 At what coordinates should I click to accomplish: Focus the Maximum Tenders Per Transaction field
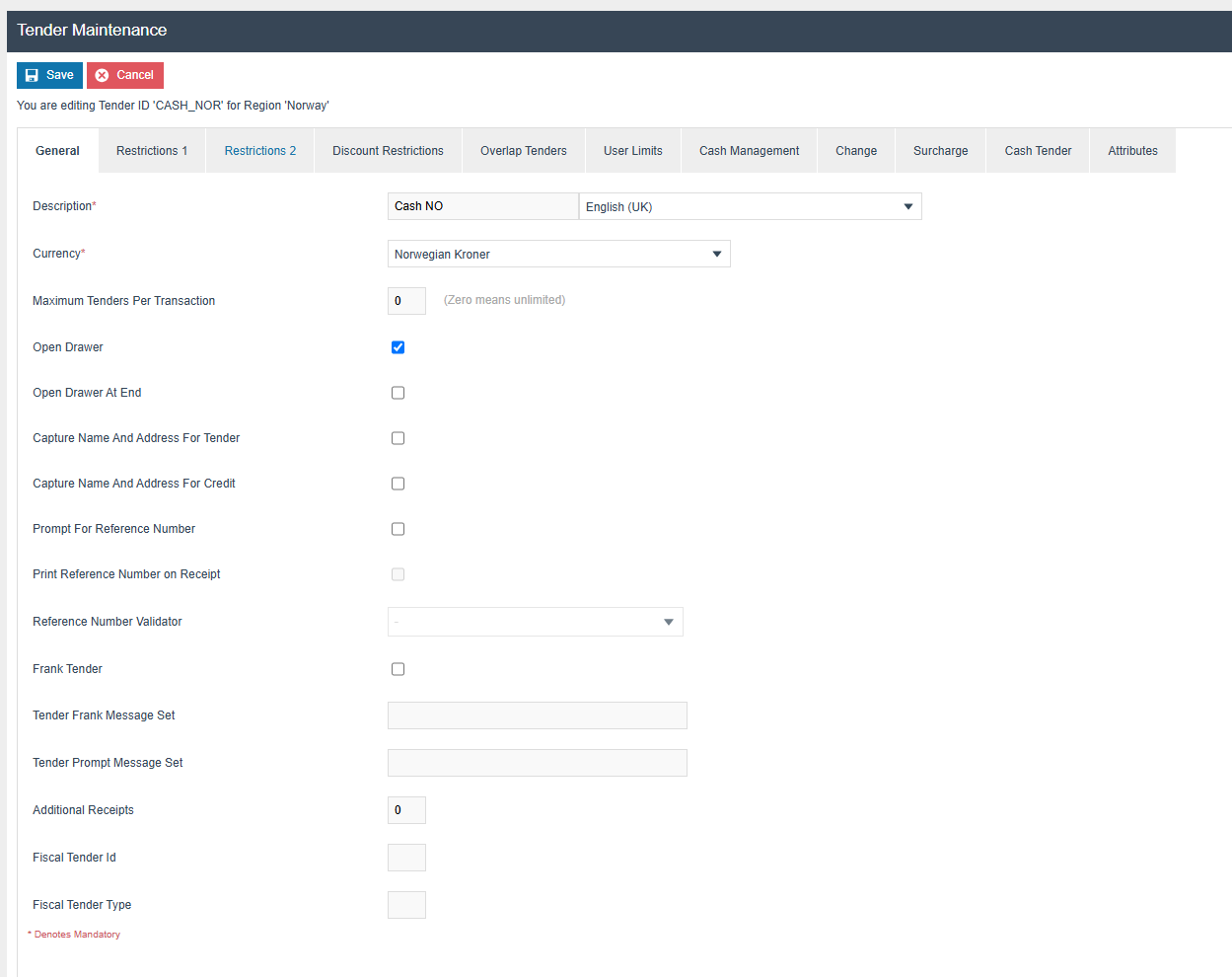(x=406, y=301)
